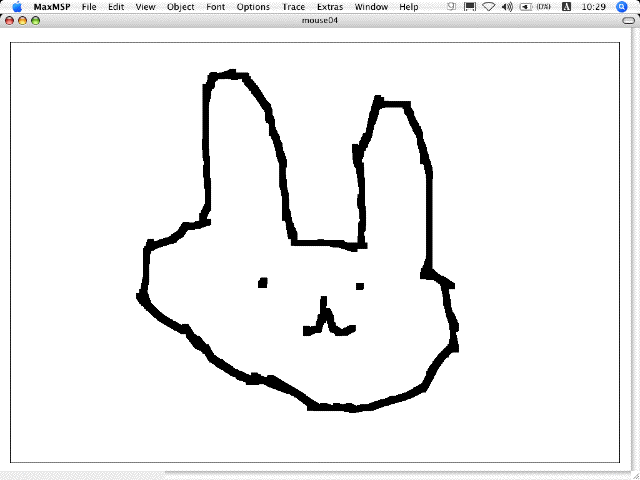Expand the View menu
Viewport: 640px width, 480px height.
click(145, 7)
